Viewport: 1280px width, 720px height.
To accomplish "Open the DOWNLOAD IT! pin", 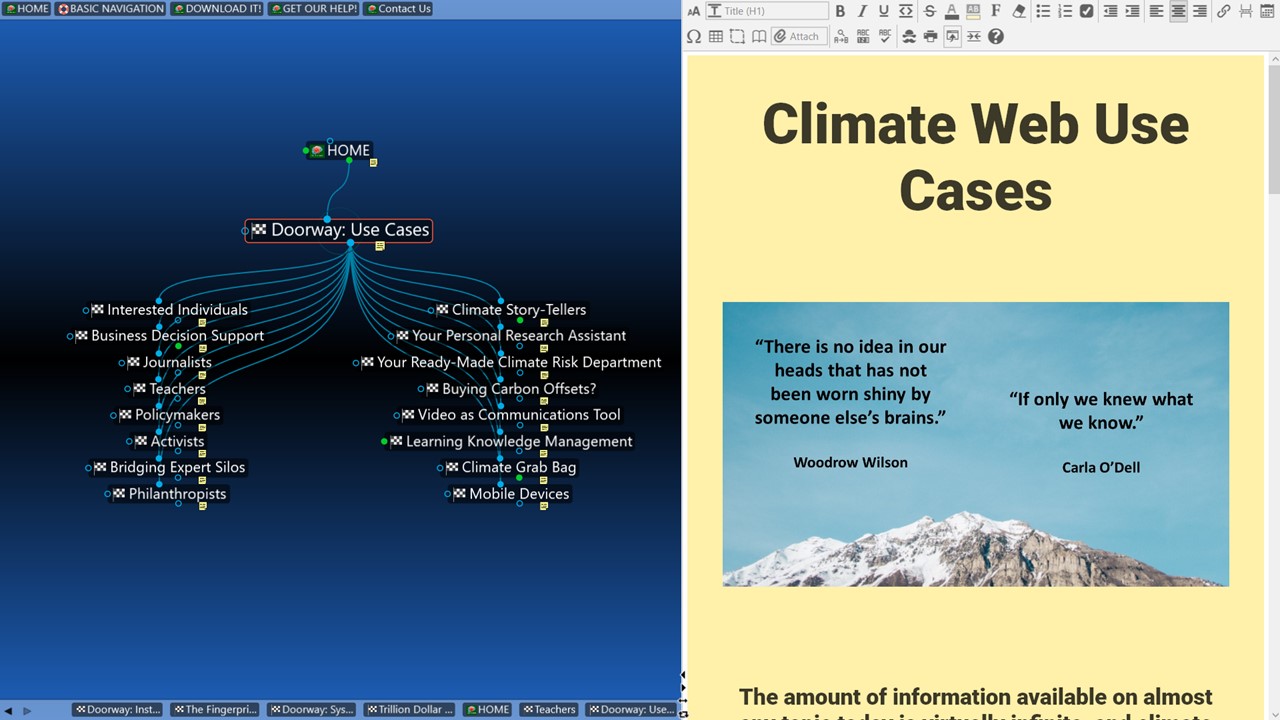I will 217,9.
